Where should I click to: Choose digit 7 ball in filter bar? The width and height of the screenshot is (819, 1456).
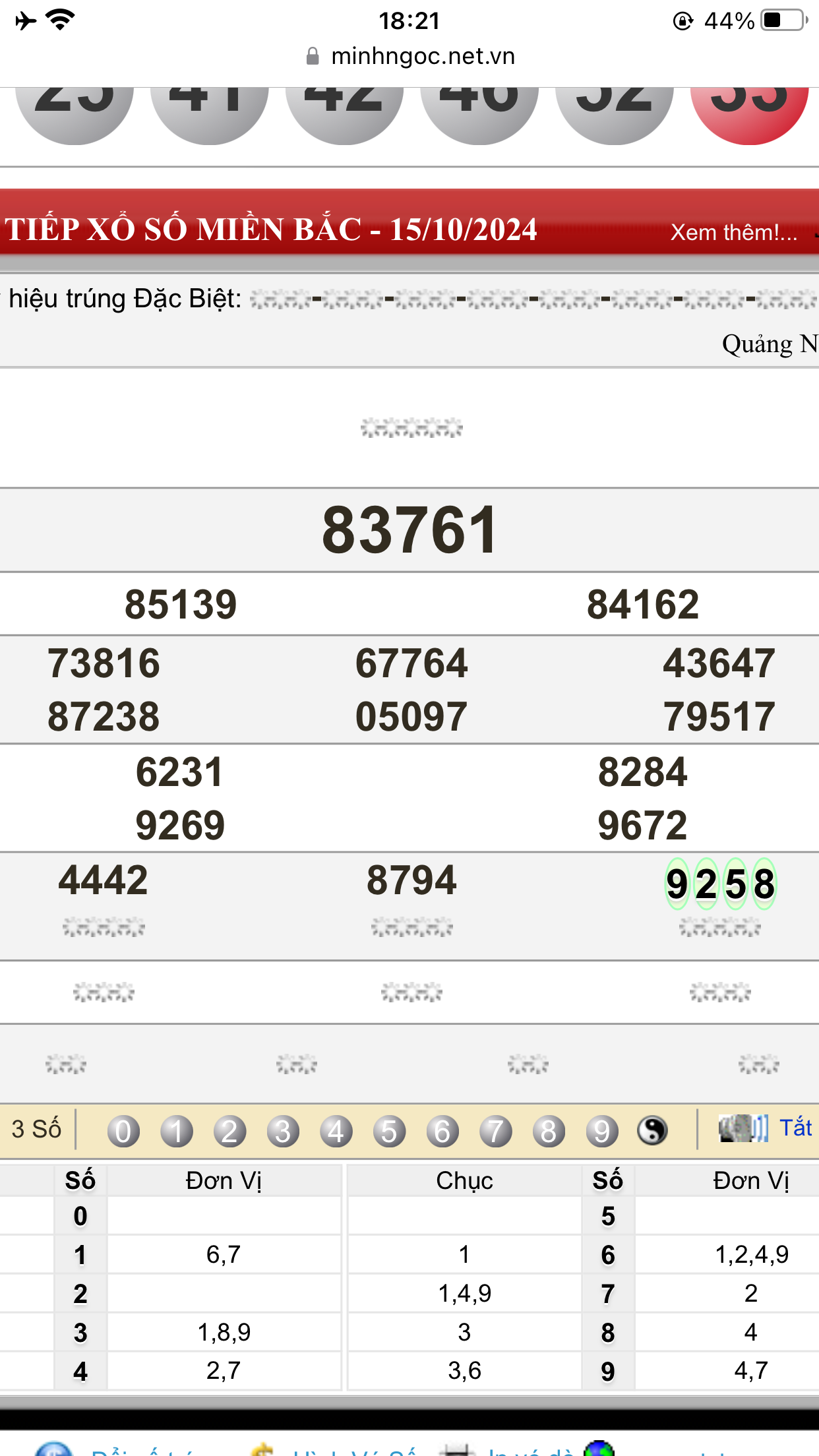[495, 1131]
